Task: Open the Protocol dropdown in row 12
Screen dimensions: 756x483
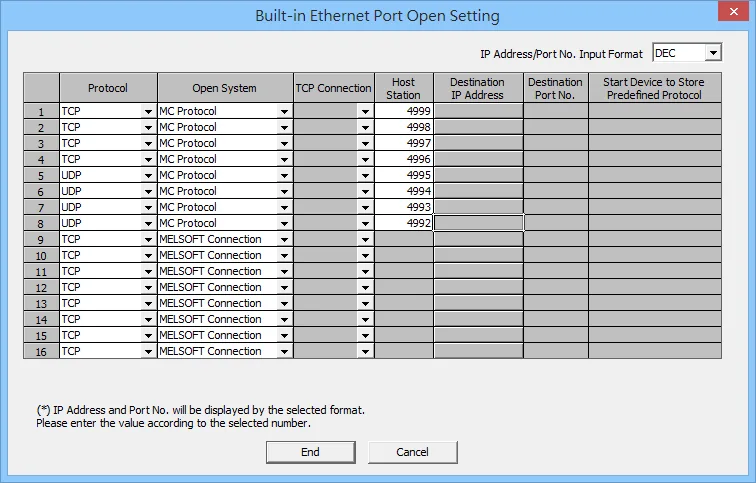Action: 148,287
